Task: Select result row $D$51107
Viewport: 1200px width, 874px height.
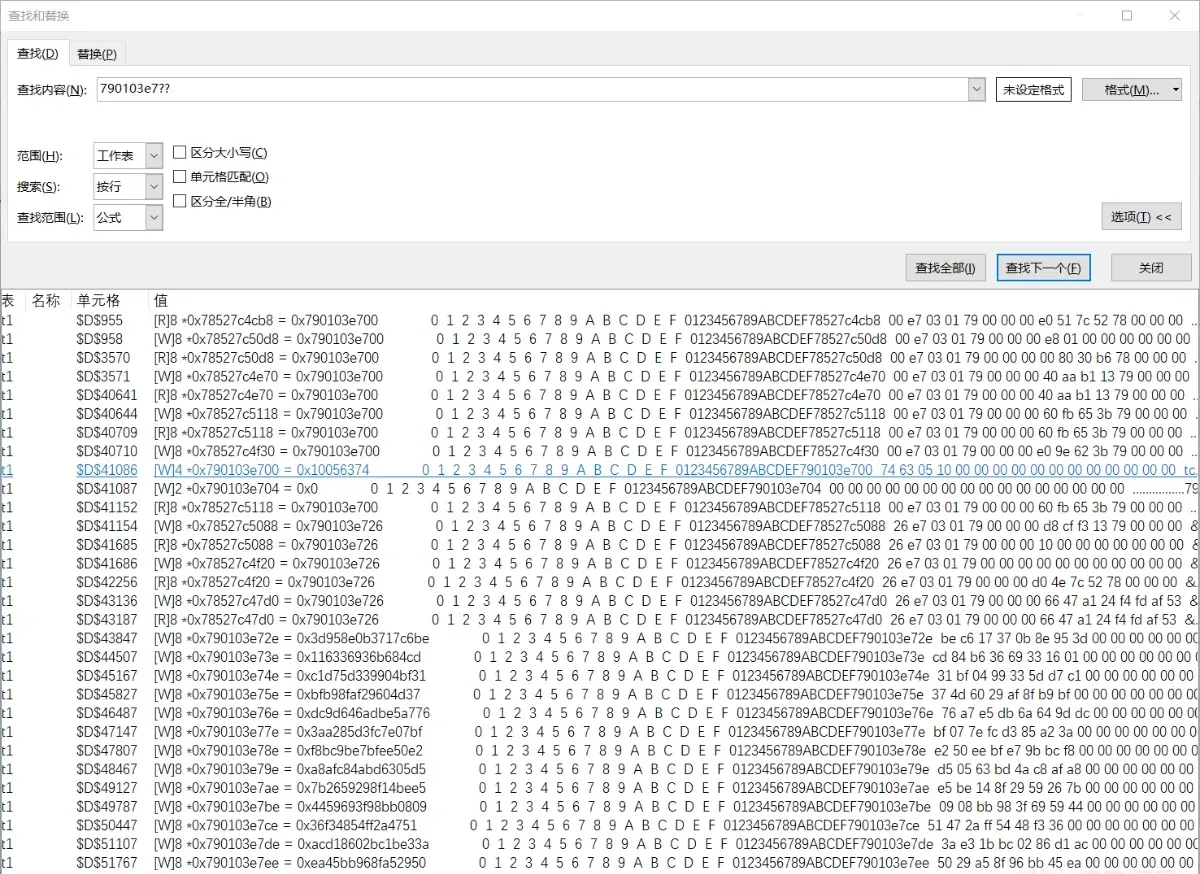Action: 599,844
